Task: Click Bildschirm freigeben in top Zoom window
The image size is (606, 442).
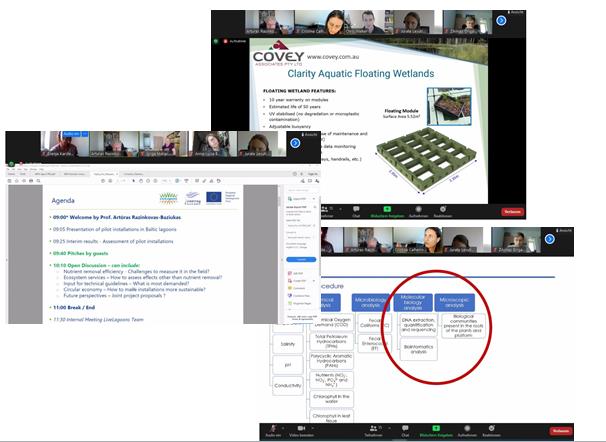Action: [387, 211]
